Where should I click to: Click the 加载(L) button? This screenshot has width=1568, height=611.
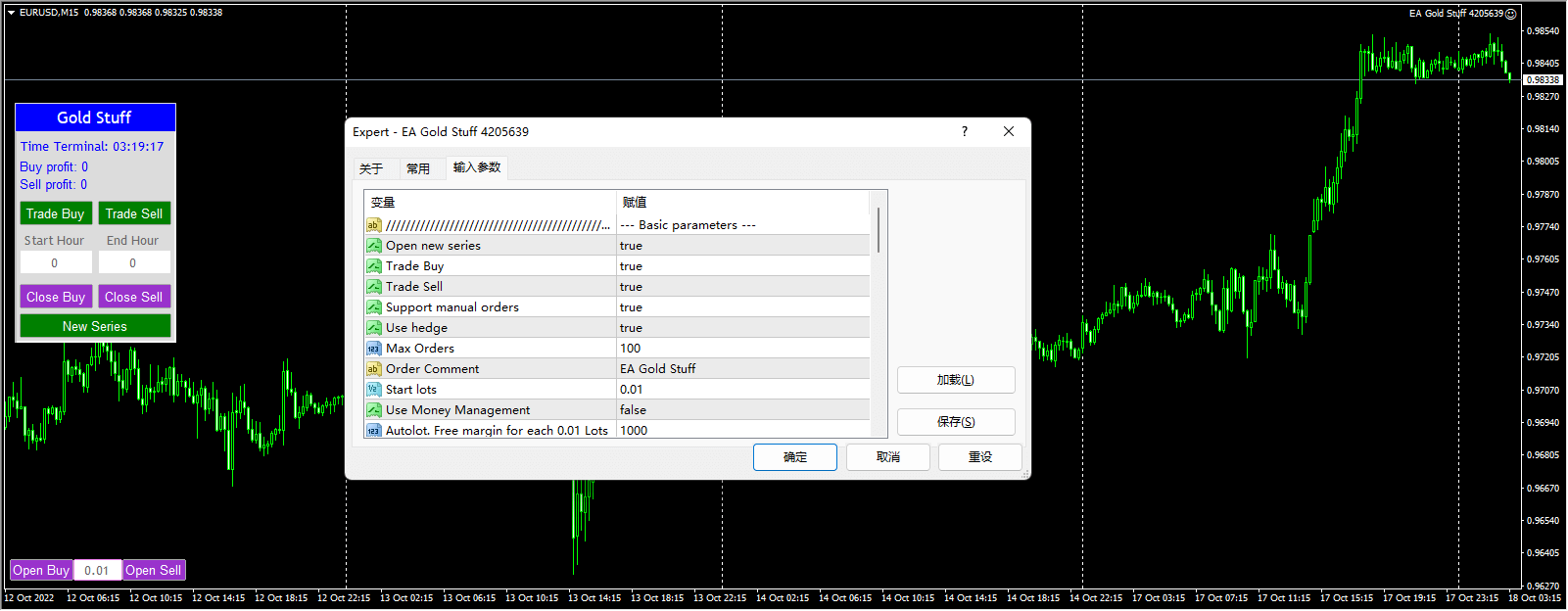955,380
